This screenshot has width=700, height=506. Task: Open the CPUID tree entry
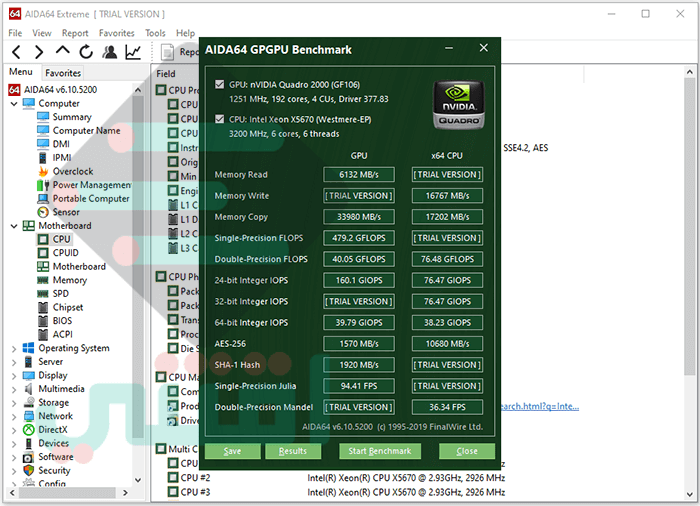pyautogui.click(x=65, y=253)
